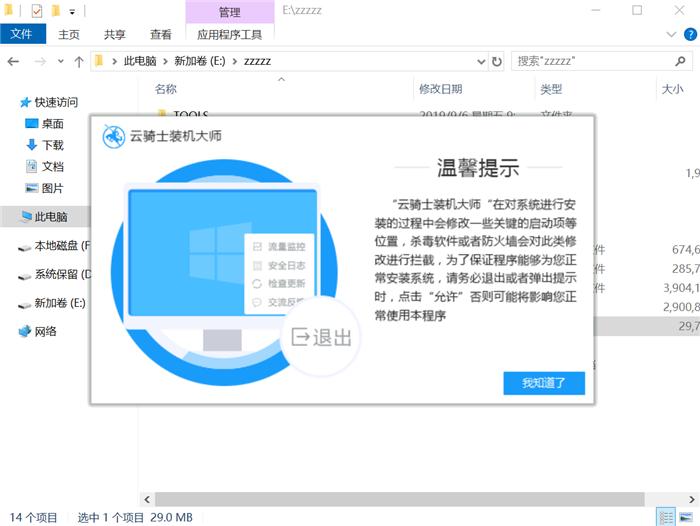Open chevron after 此电脑 breadcrumb
Viewport: 700px width, 526px height.
click(x=165, y=61)
